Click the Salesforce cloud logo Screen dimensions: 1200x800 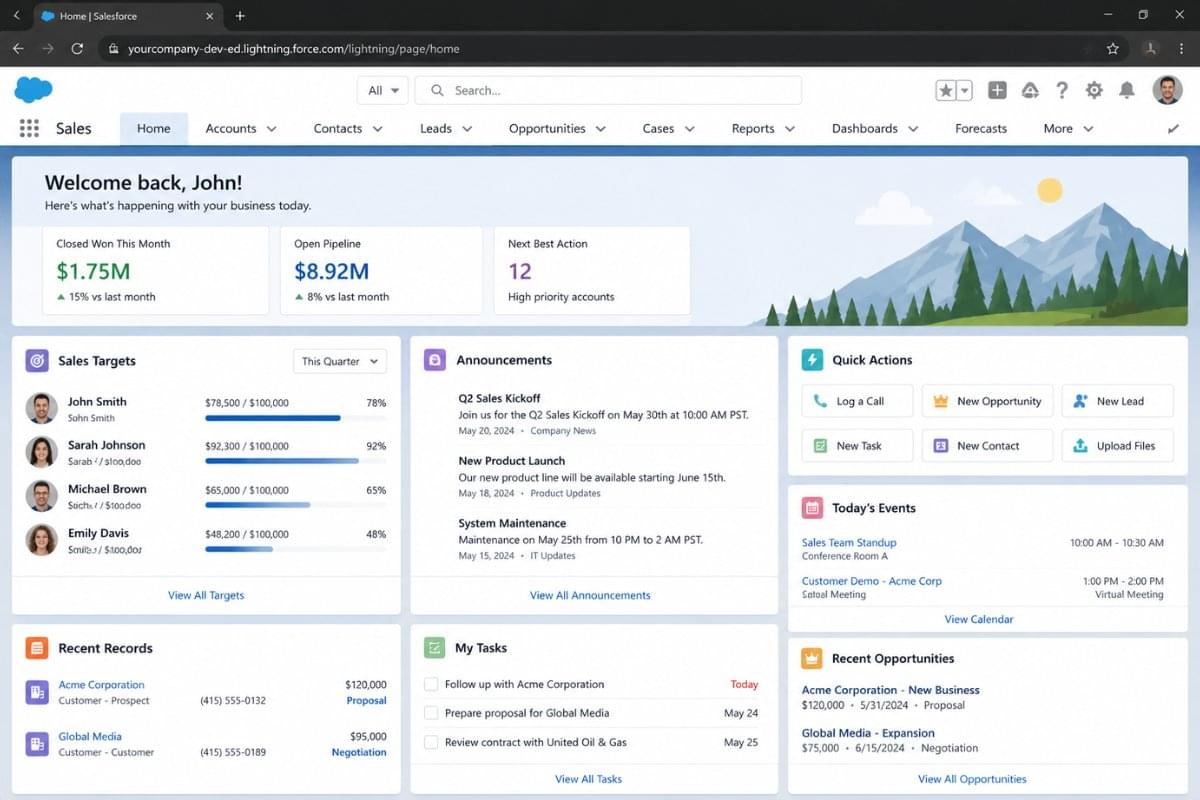pyautogui.click(x=33, y=90)
